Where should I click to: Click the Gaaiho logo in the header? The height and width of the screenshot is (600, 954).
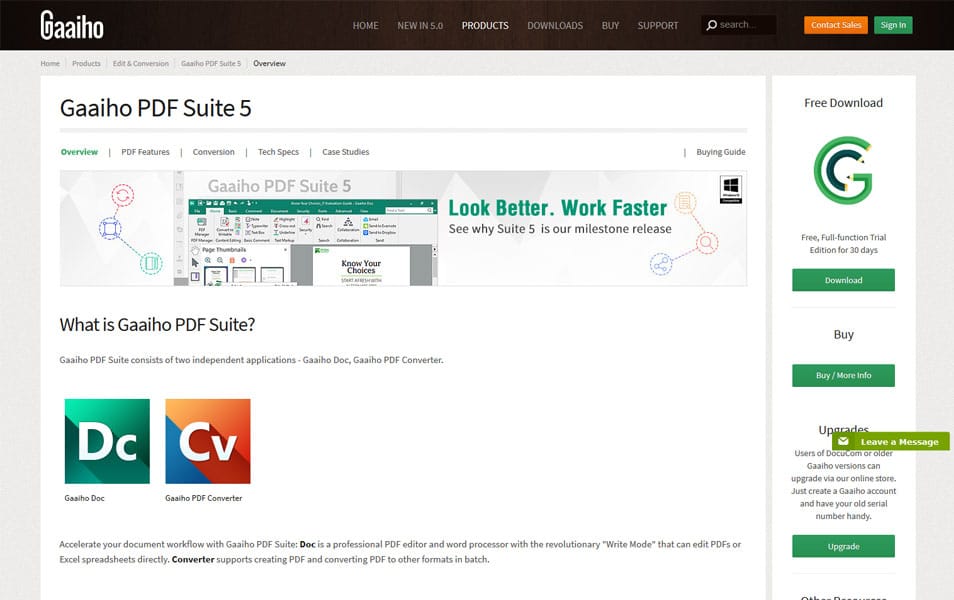72,25
